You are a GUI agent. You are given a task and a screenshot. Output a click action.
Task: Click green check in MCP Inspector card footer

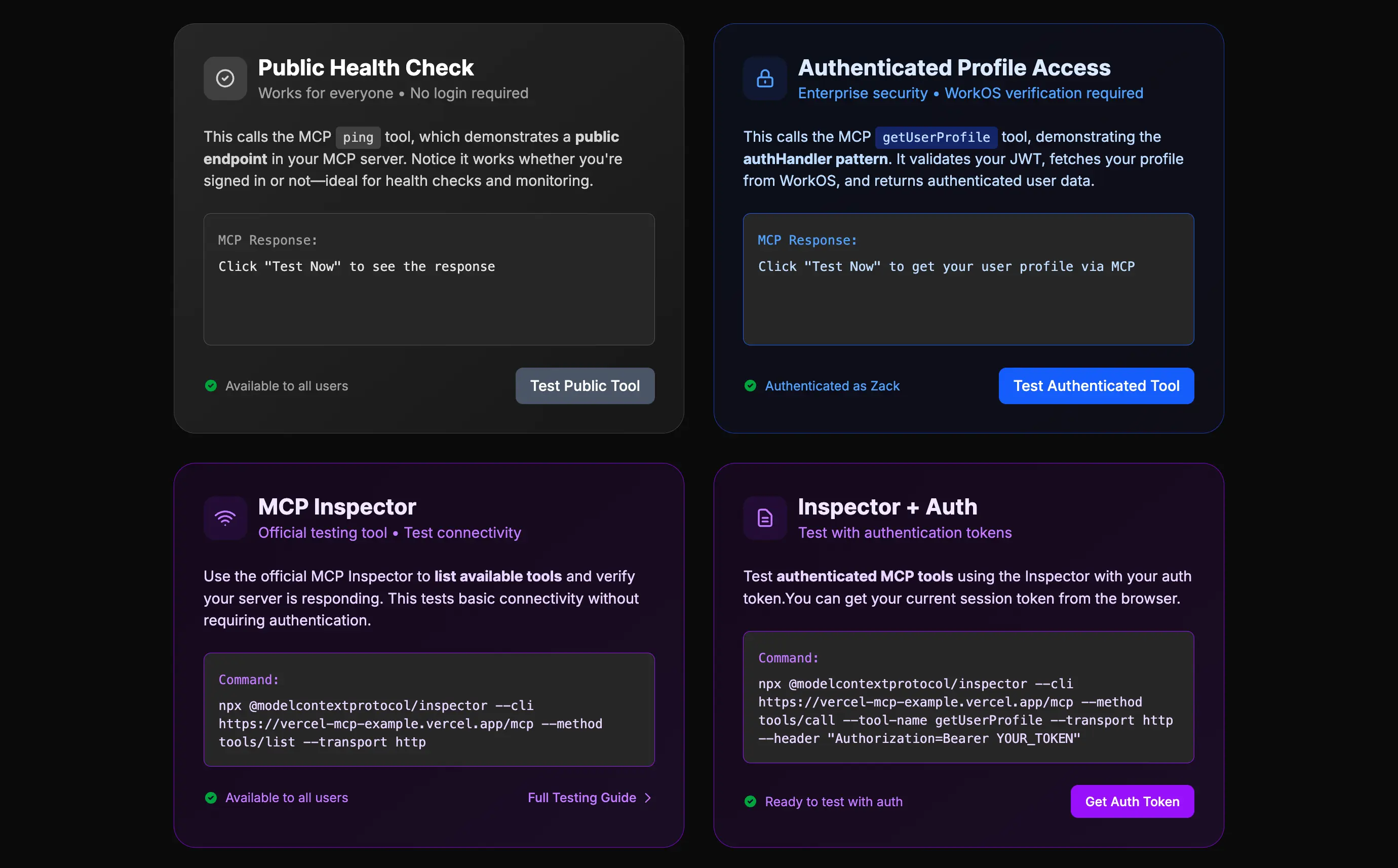(211, 798)
